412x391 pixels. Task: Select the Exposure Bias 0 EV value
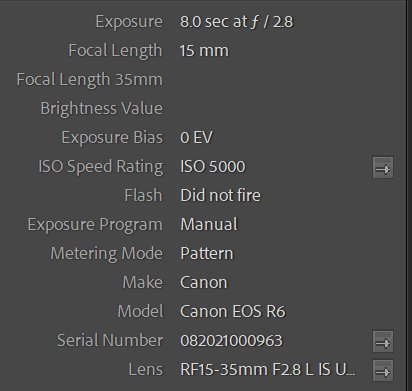(x=196, y=137)
